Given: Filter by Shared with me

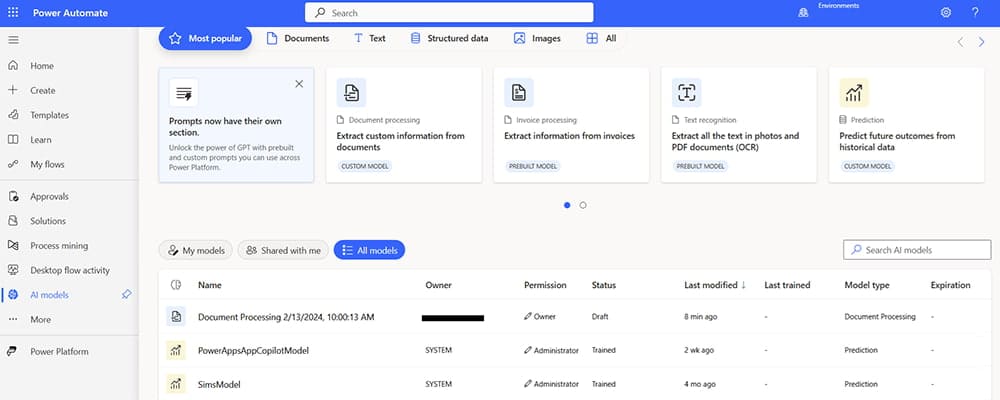Looking at the screenshot, I should 283,251.
